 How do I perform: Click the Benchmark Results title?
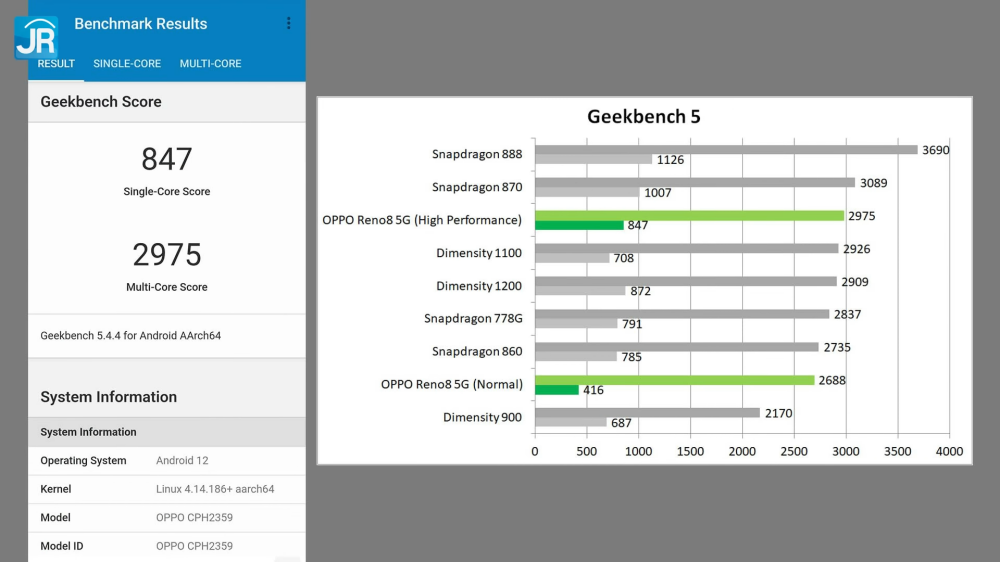point(141,24)
